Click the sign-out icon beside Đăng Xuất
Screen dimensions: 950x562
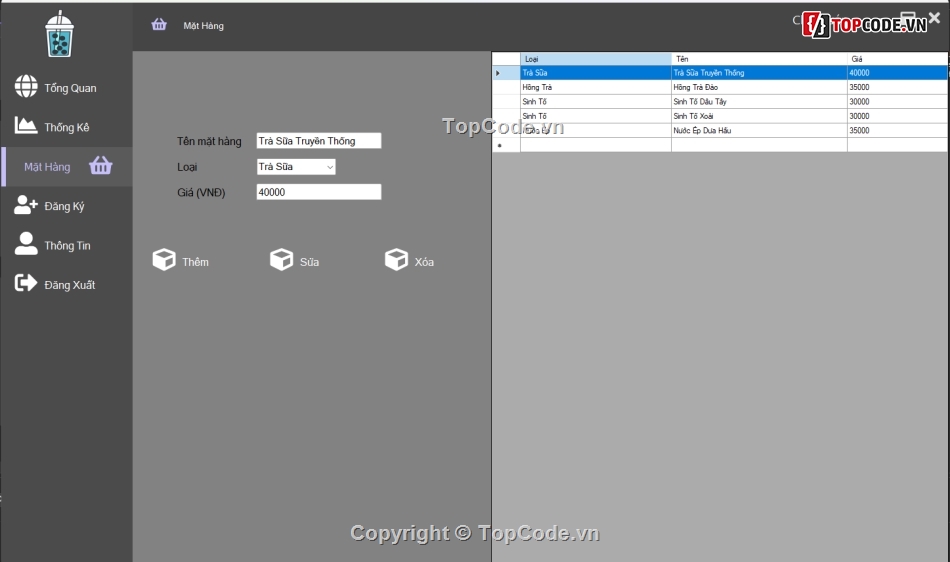26,284
